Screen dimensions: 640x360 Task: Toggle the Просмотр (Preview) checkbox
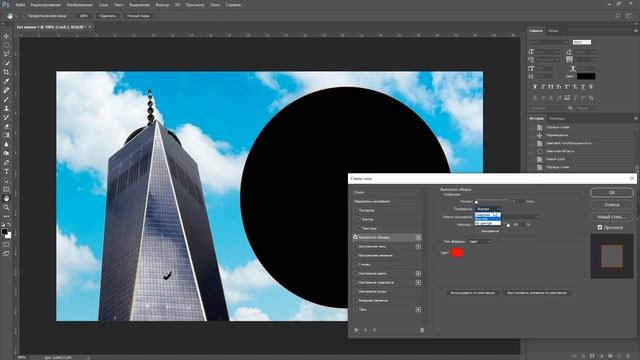(600, 227)
